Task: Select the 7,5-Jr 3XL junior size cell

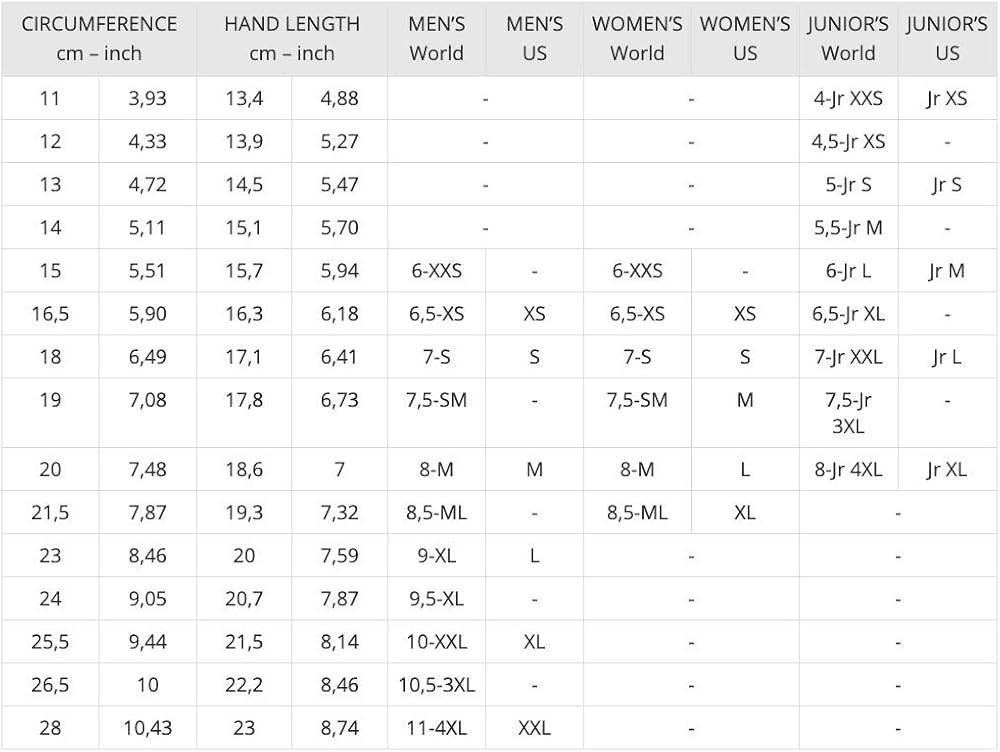Action: 847,412
